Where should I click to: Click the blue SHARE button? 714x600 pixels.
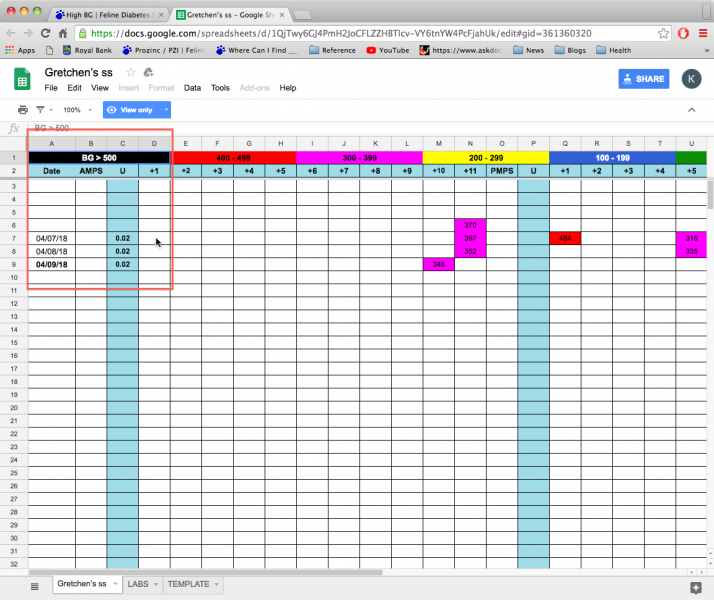[643, 79]
